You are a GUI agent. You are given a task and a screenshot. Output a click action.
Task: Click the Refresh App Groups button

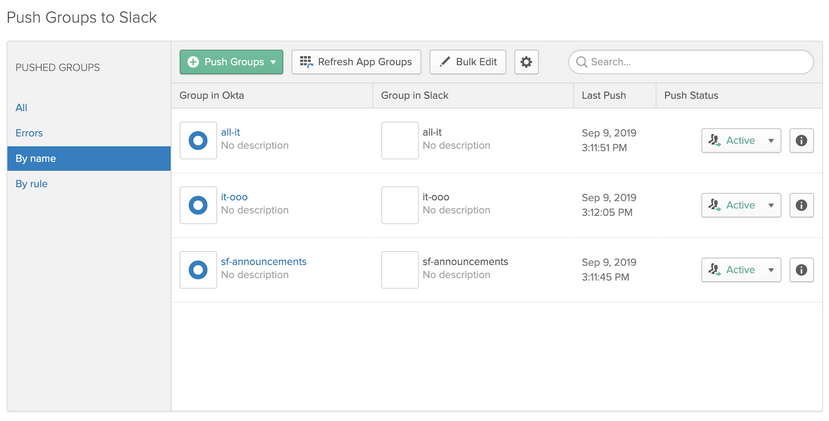356,62
